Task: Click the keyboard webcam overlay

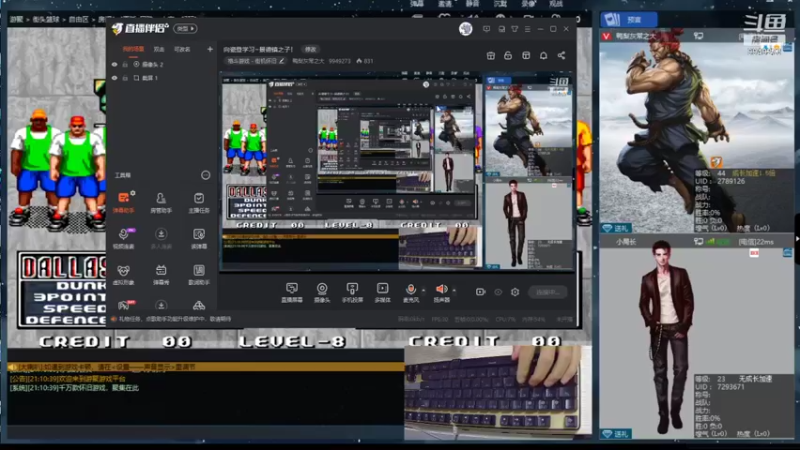Action: tap(497, 392)
